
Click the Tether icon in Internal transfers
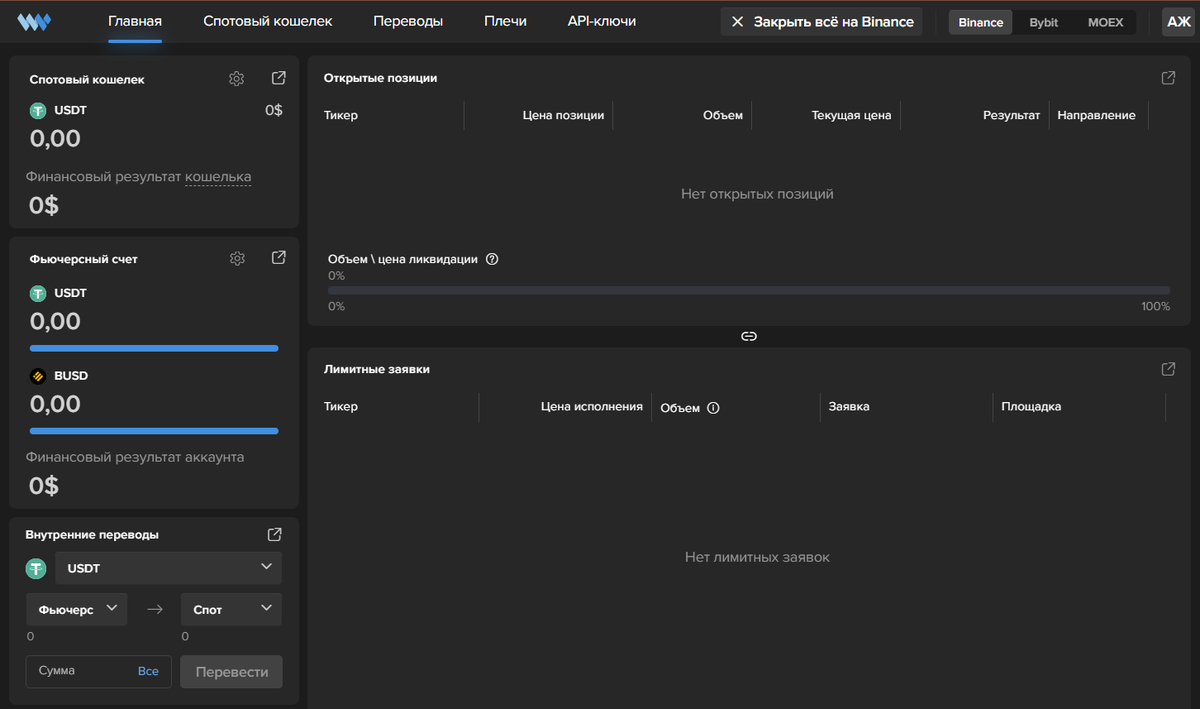click(x=36, y=568)
